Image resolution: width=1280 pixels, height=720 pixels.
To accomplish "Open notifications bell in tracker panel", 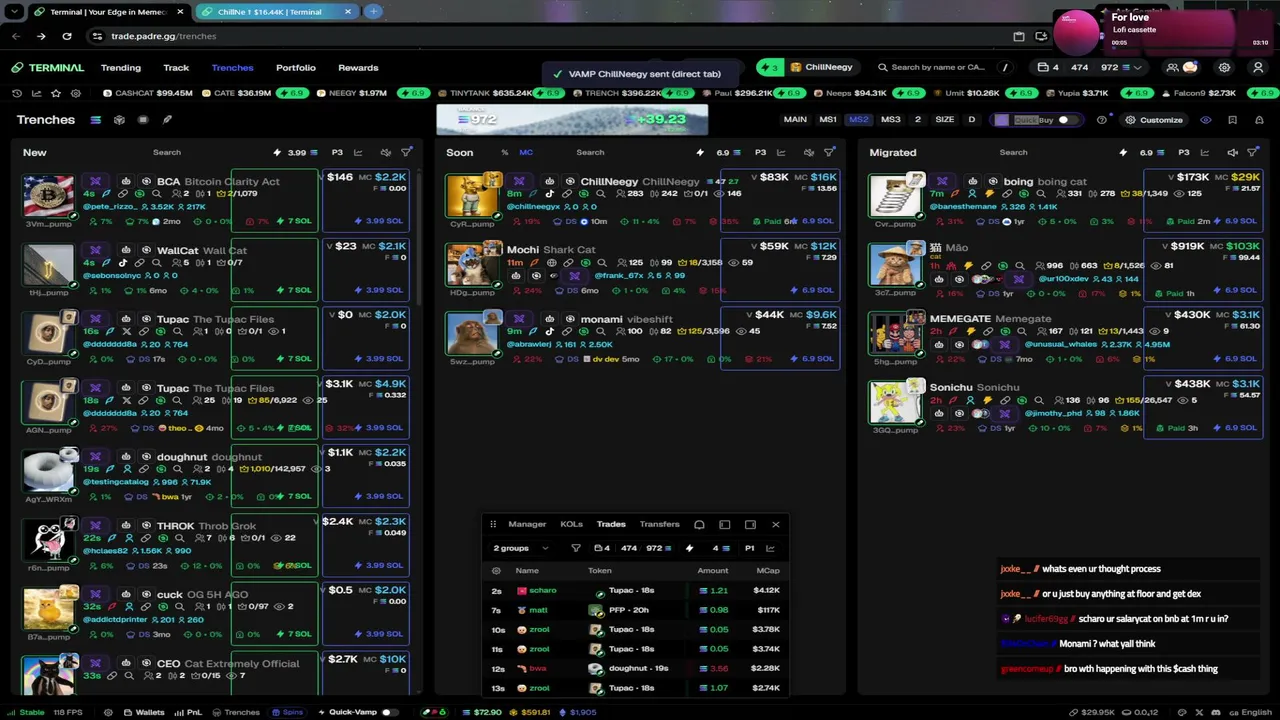I will [699, 524].
